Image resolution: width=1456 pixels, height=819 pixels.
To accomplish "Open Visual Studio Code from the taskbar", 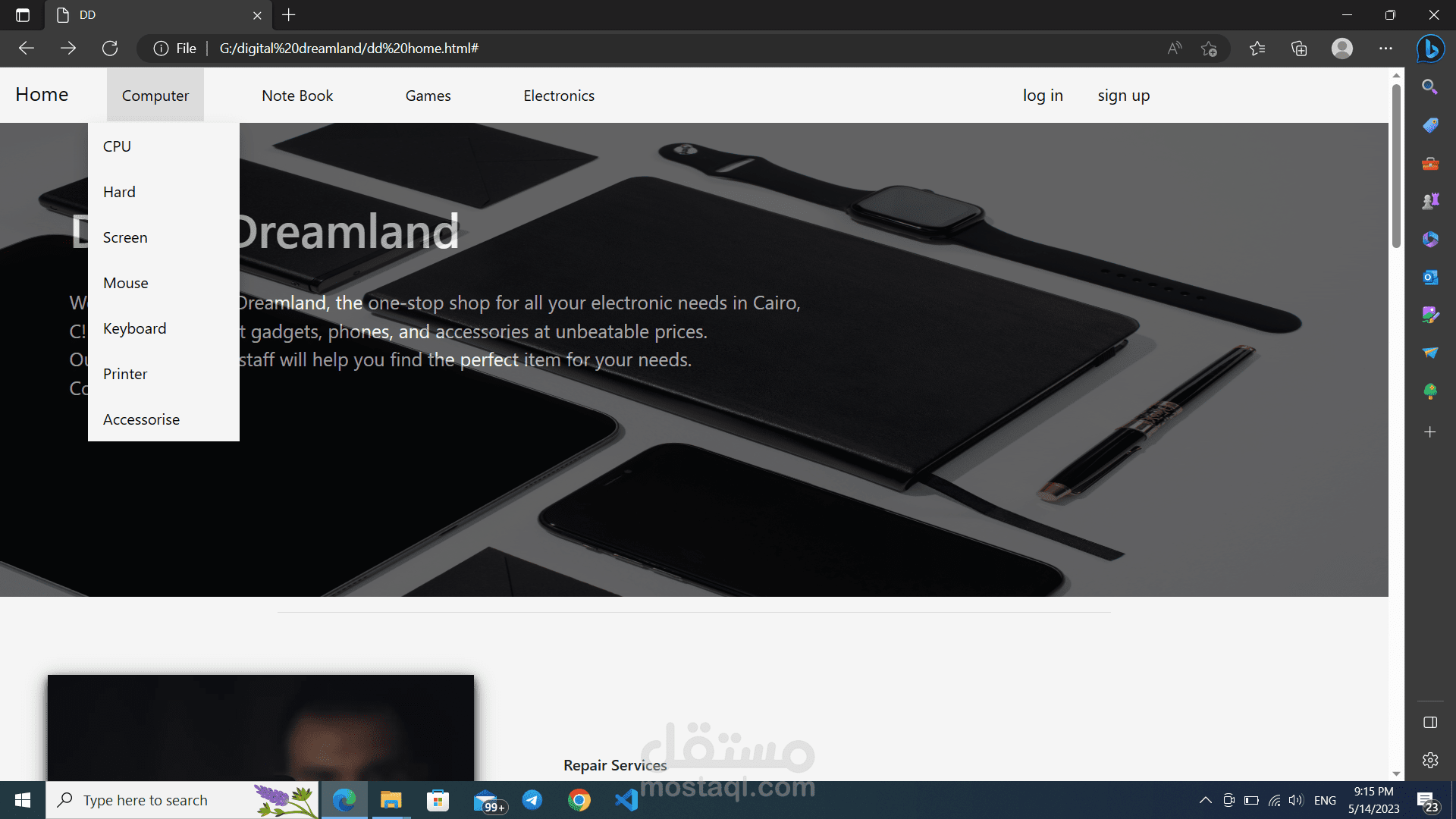I will pyautogui.click(x=626, y=799).
